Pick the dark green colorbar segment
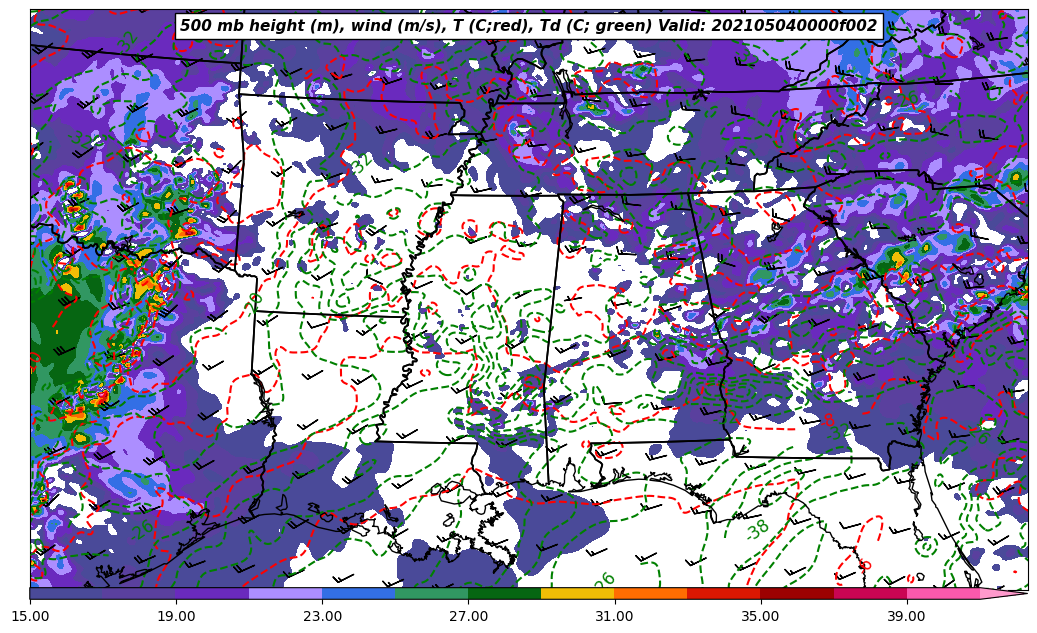The height and width of the screenshot is (633, 1037). click(504, 593)
